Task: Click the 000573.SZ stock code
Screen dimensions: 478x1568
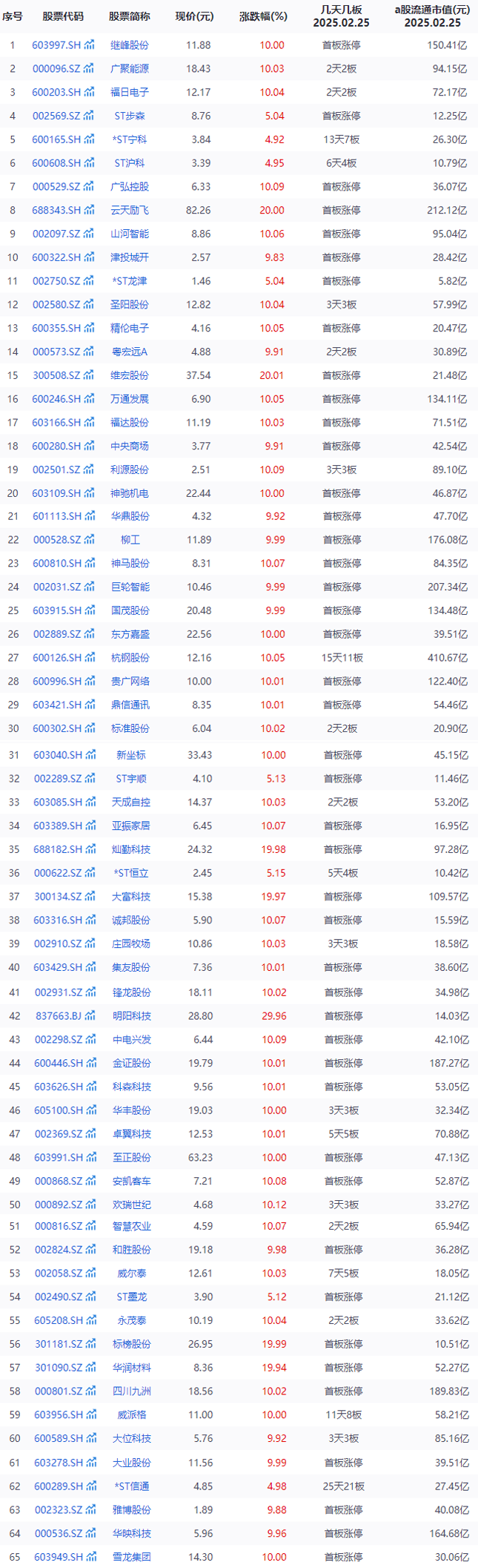Action: pyautogui.click(x=56, y=352)
